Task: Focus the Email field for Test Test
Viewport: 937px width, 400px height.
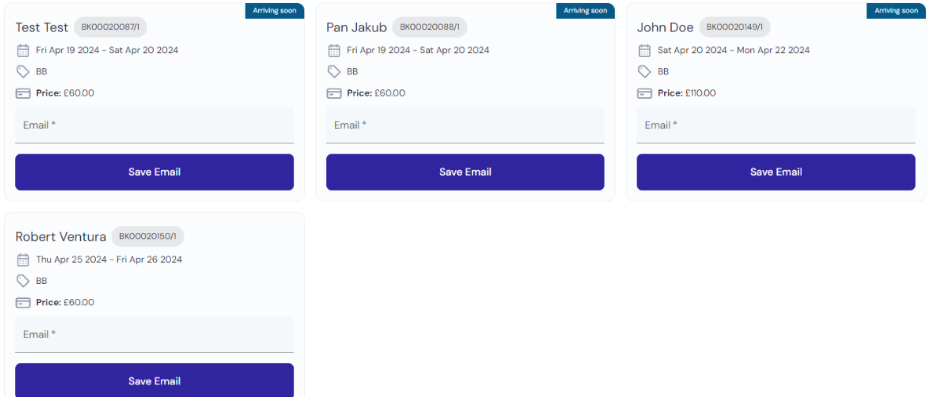Action: click(x=154, y=125)
